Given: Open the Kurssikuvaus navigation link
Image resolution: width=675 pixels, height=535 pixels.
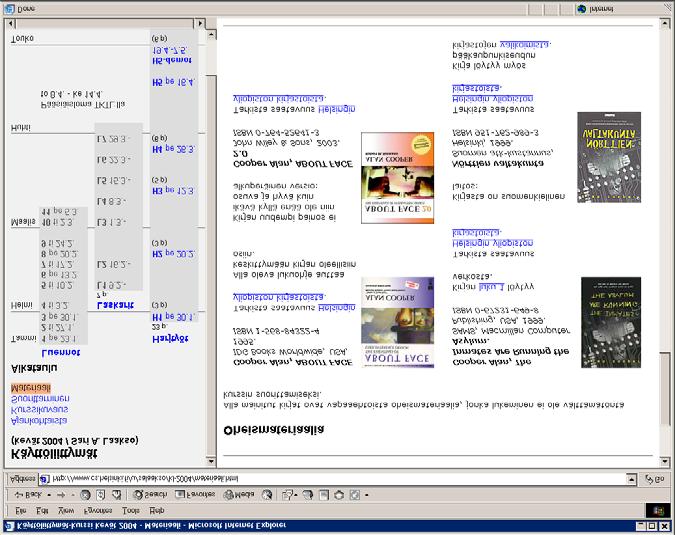Looking at the screenshot, I should (x=39, y=409).
